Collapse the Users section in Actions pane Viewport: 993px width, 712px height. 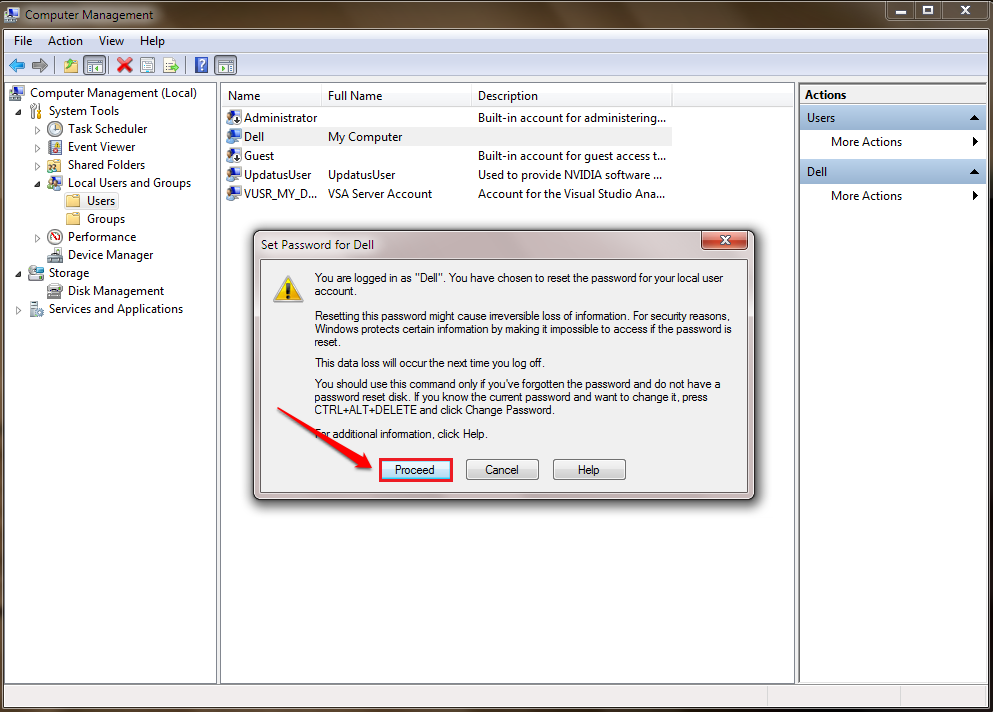(x=975, y=118)
